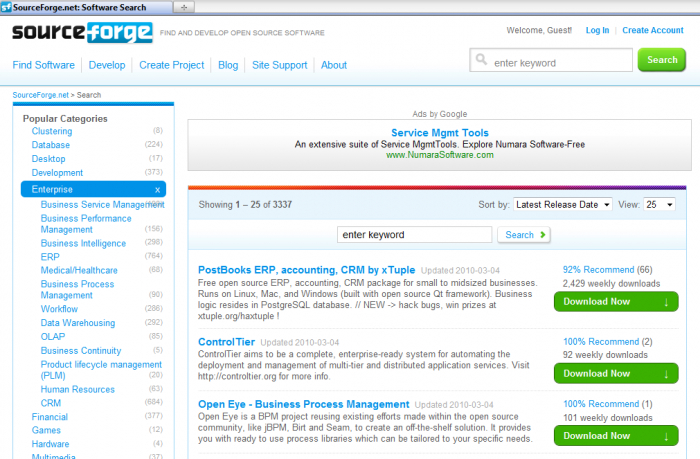Select the Financial category
700x459 pixels.
(50, 417)
